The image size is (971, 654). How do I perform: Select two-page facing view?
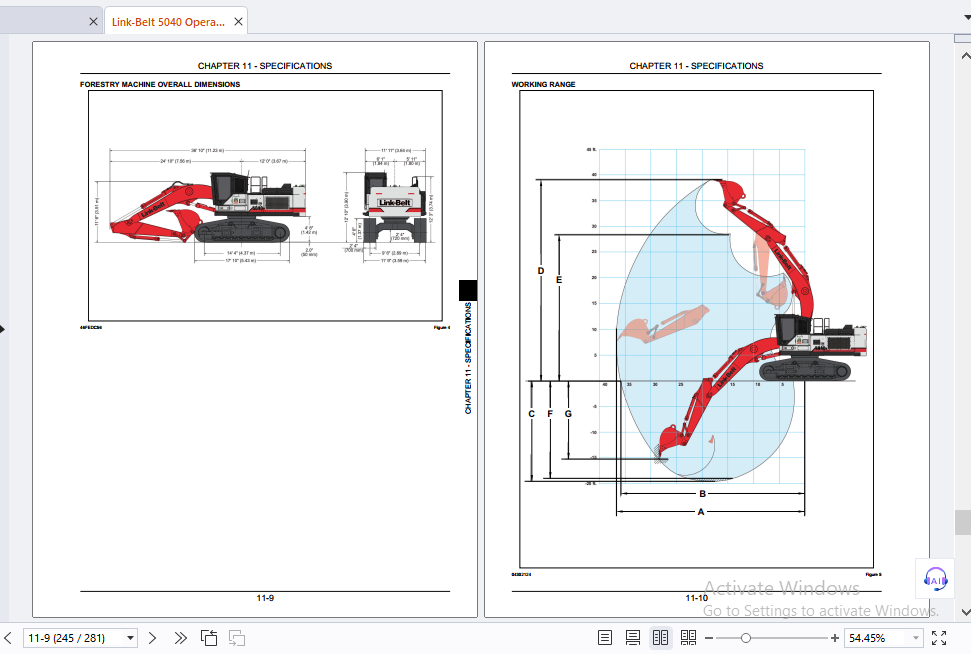coord(661,637)
